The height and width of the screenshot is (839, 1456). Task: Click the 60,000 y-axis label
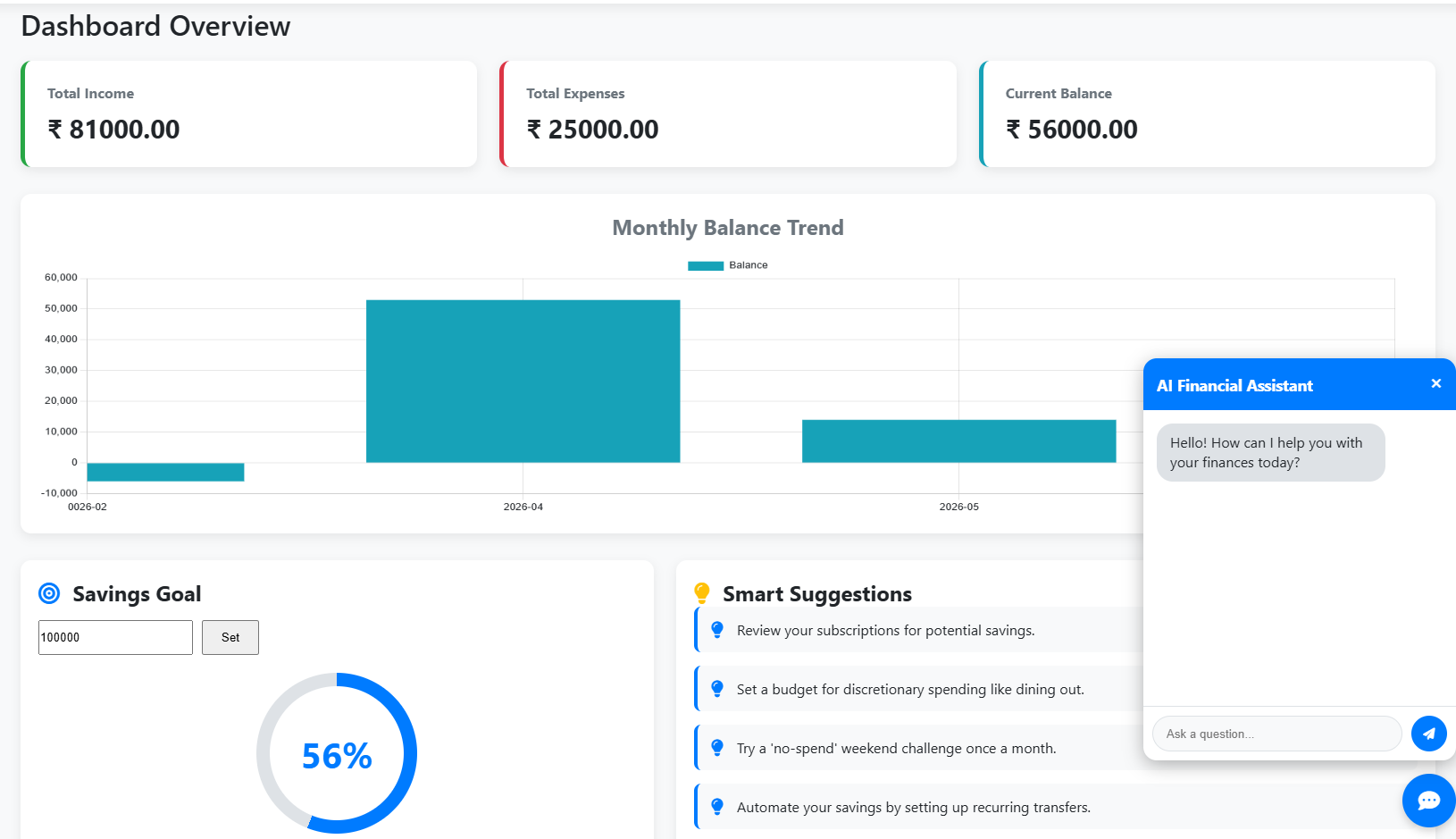click(61, 277)
